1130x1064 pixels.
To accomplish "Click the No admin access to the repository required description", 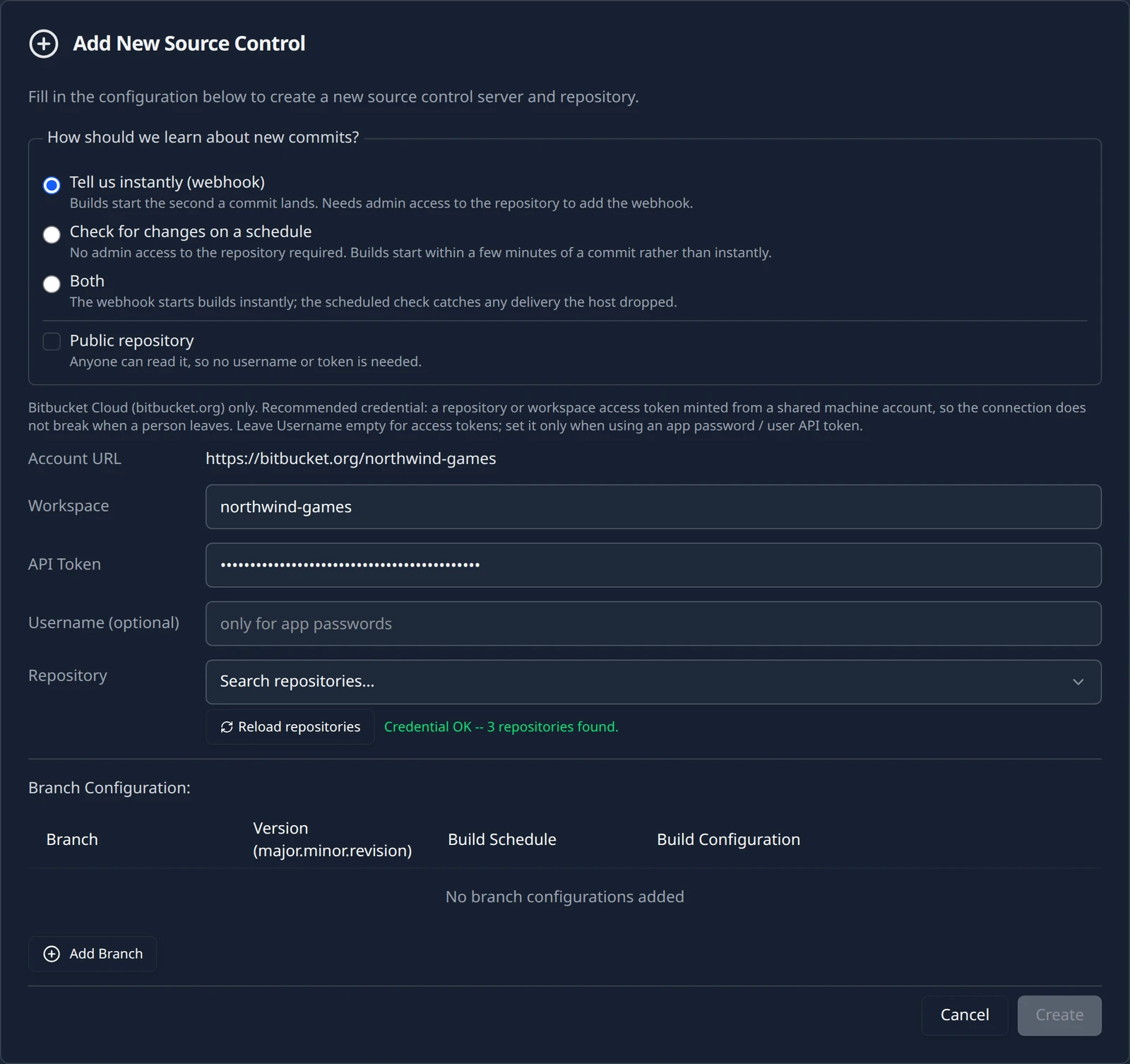I will tap(421, 253).
